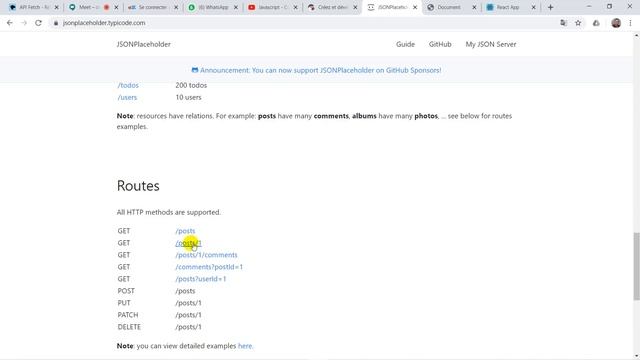Open the GET /posts route link

185,231
